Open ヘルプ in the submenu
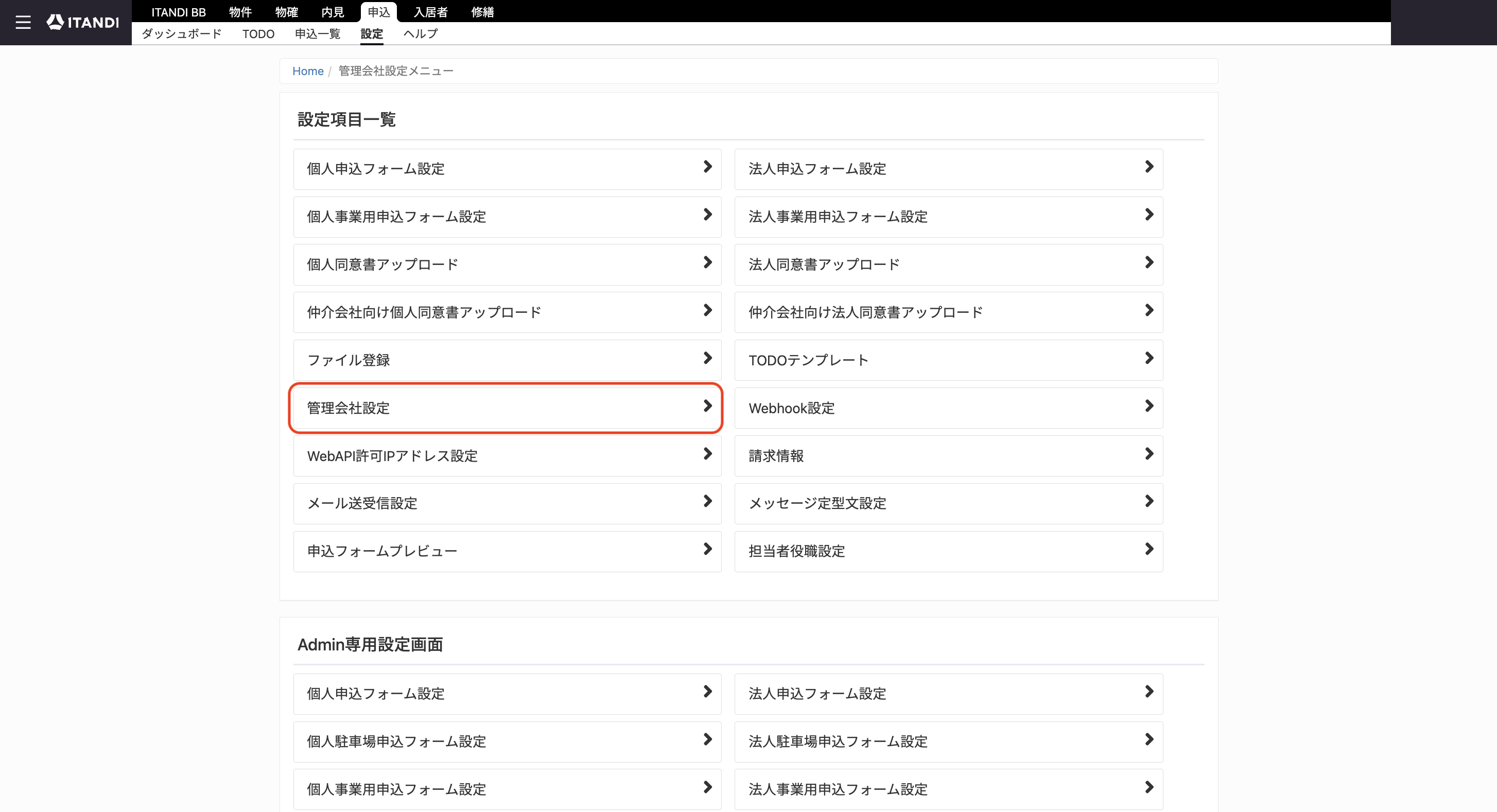1497x812 pixels. (x=420, y=33)
